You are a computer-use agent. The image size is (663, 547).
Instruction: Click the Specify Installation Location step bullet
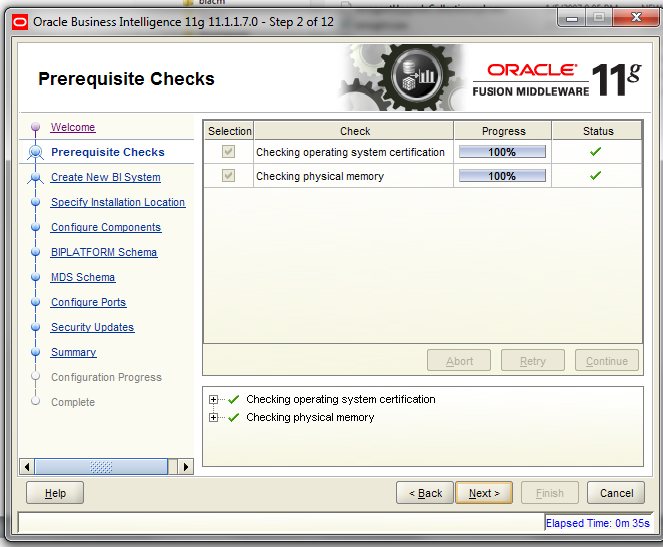coord(36,202)
